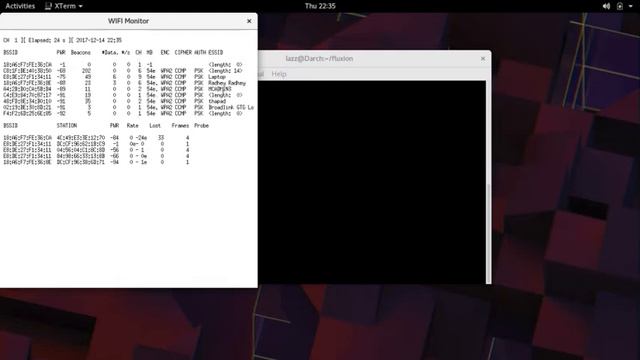This screenshot has width=640, height=360.
Task: Click the Probe column header
Action: (201, 125)
